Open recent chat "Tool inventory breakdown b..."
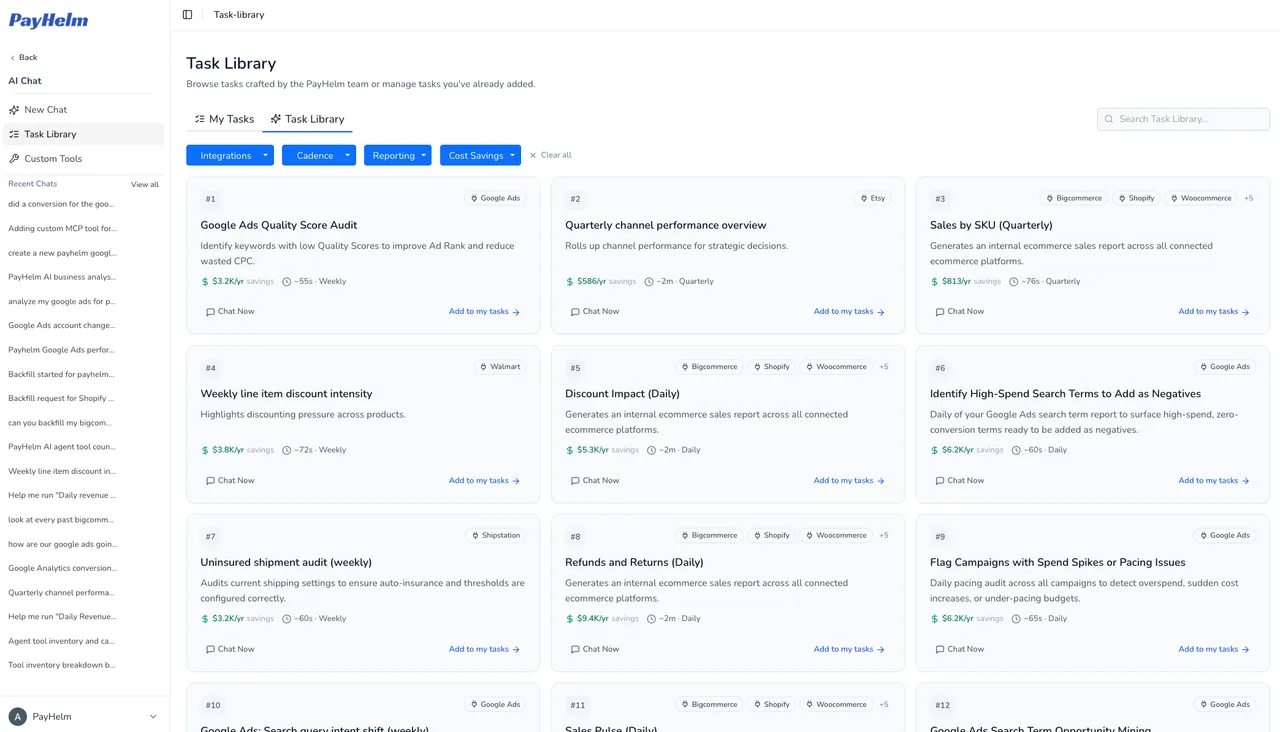 62,666
